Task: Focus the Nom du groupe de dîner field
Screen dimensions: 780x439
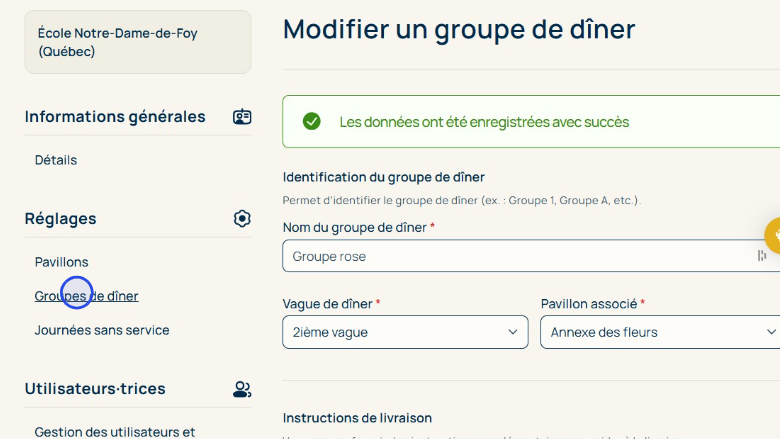Action: point(520,256)
